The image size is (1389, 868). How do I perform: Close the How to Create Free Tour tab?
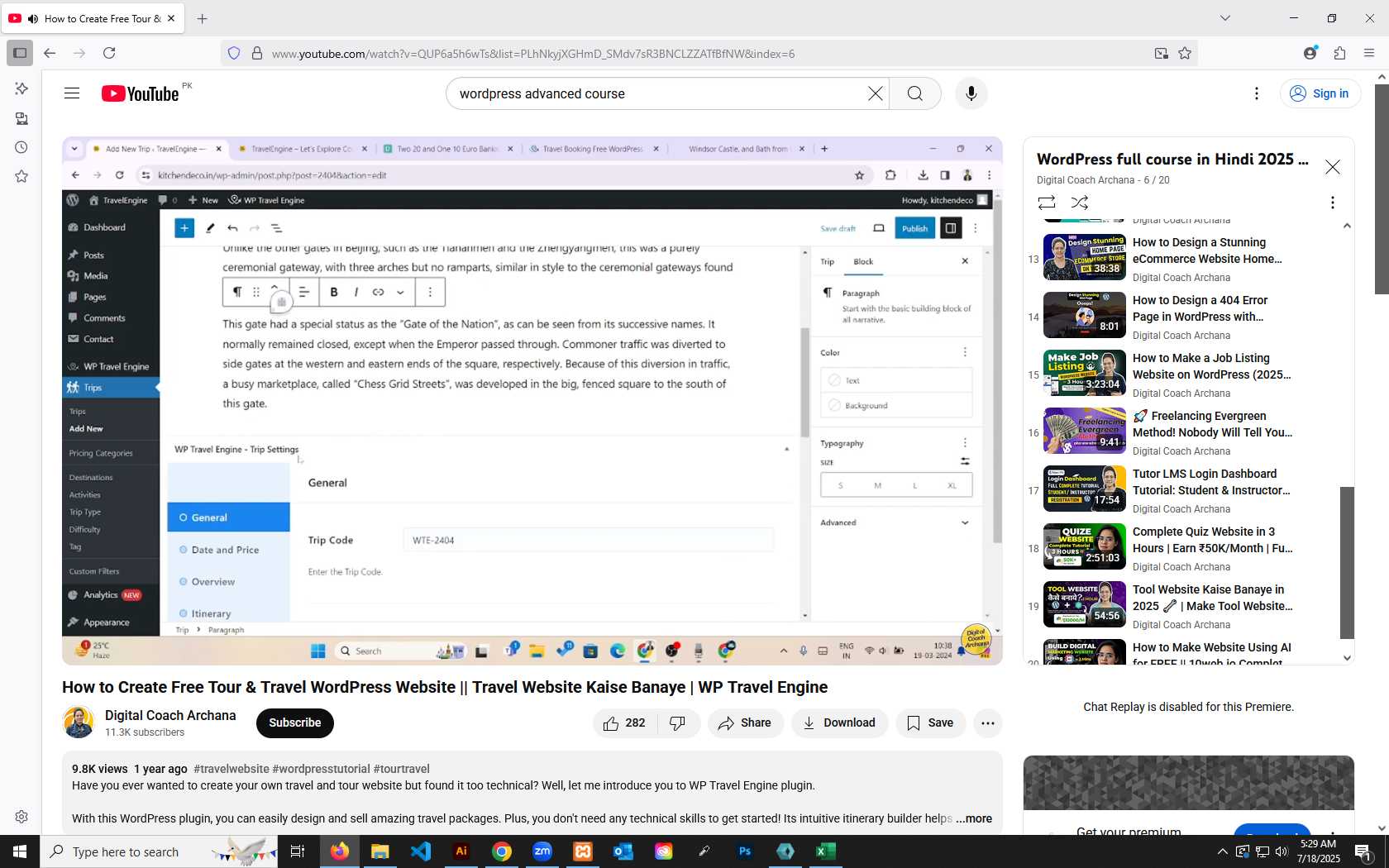pos(171,18)
